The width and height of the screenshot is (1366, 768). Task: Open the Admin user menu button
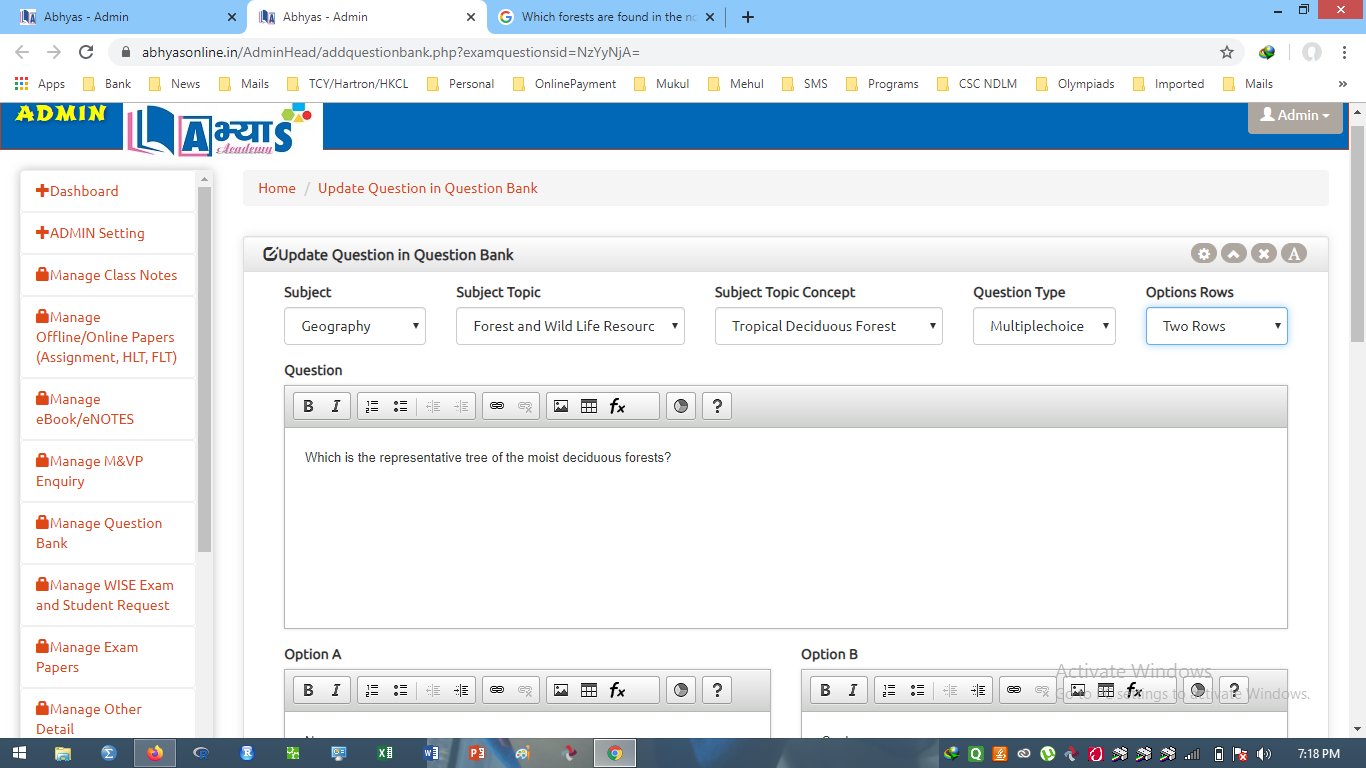point(1295,115)
